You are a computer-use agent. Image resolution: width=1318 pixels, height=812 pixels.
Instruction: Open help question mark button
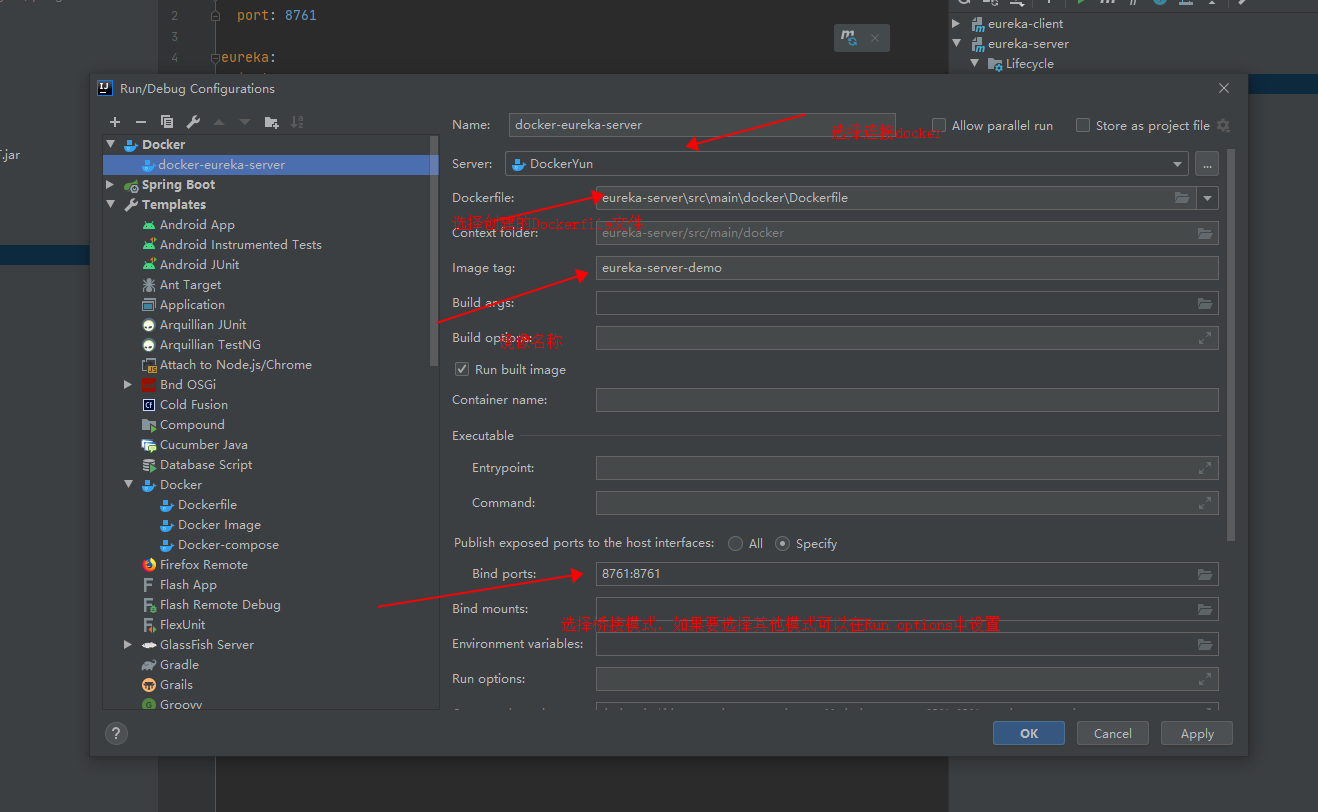pos(116,734)
